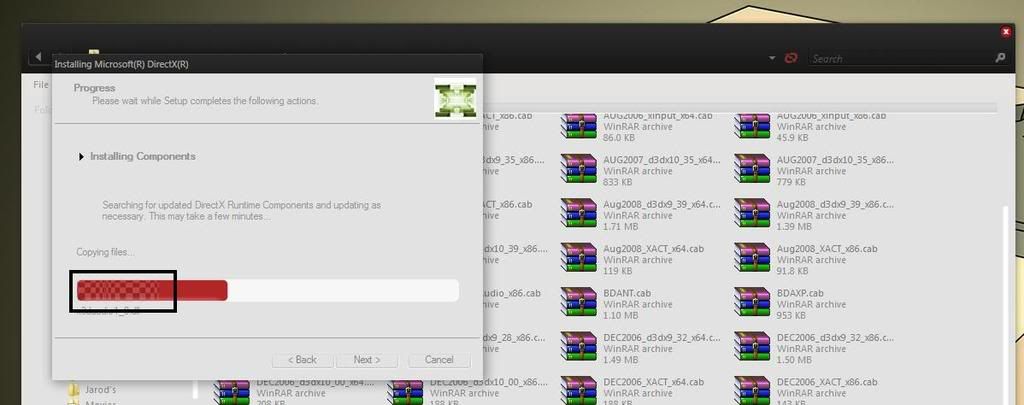Click the DEC2006_d3dx9_32_x86 file name

(x=835, y=338)
